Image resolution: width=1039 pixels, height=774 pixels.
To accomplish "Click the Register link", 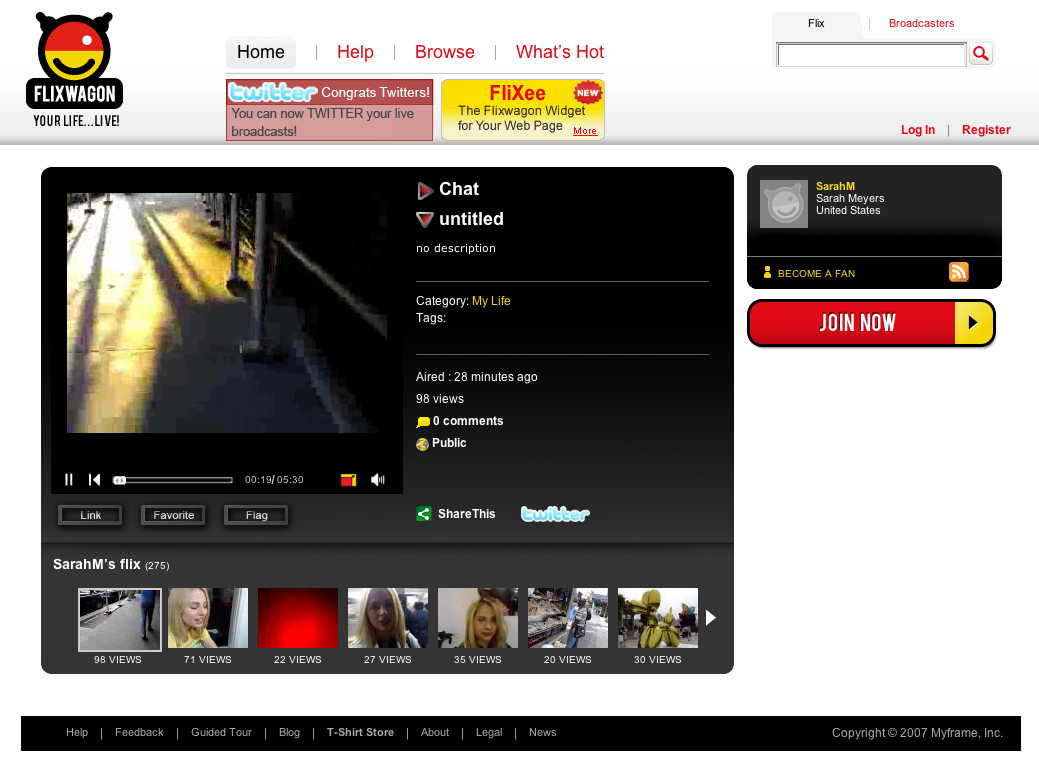I will pos(986,130).
